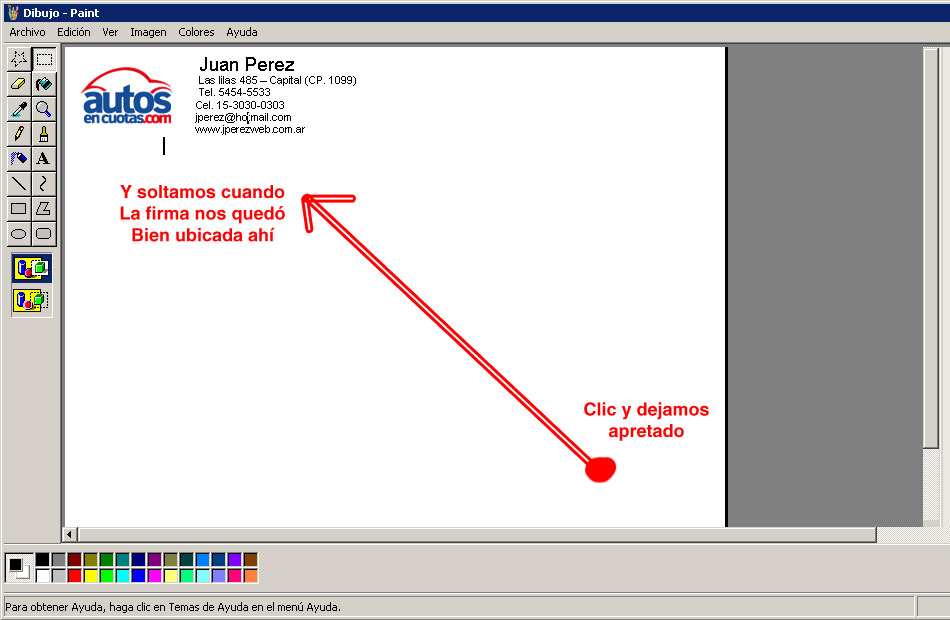Open the Archivo menu

26,31
